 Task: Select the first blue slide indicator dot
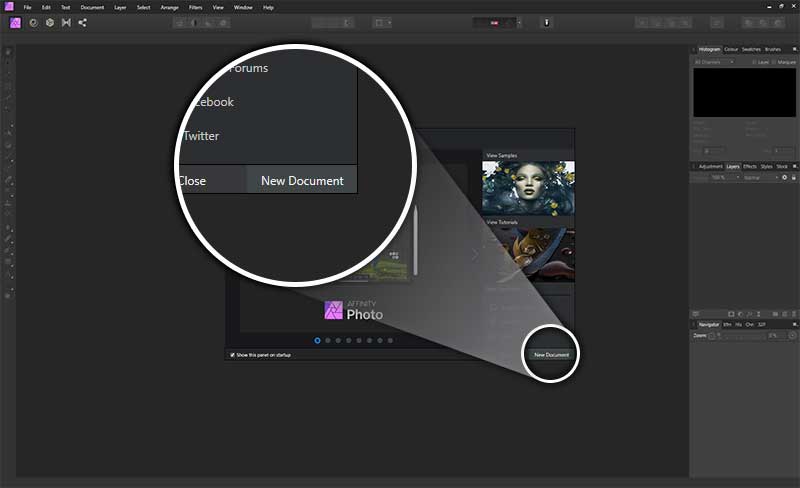click(317, 340)
